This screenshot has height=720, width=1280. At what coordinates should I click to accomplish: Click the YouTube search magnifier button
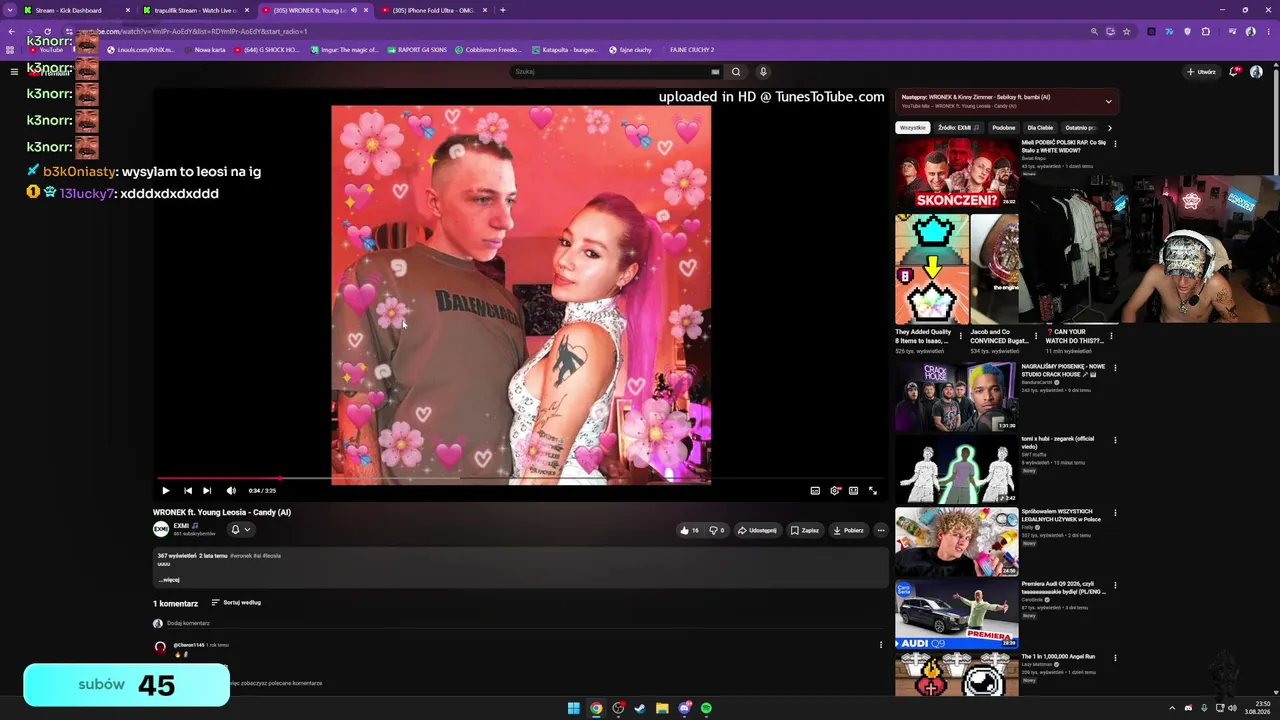click(x=736, y=72)
